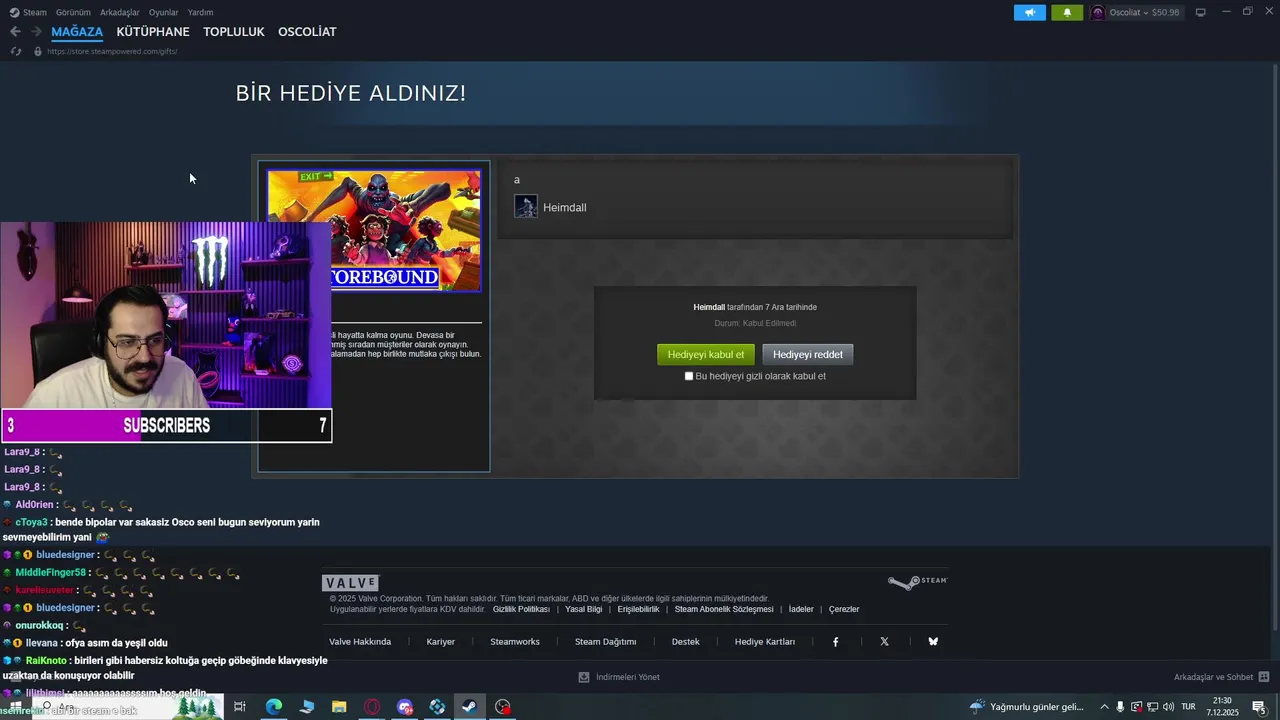Screen dimensions: 1280x720
Task: Click Heimdall's small avatar image
Action: (x=526, y=207)
